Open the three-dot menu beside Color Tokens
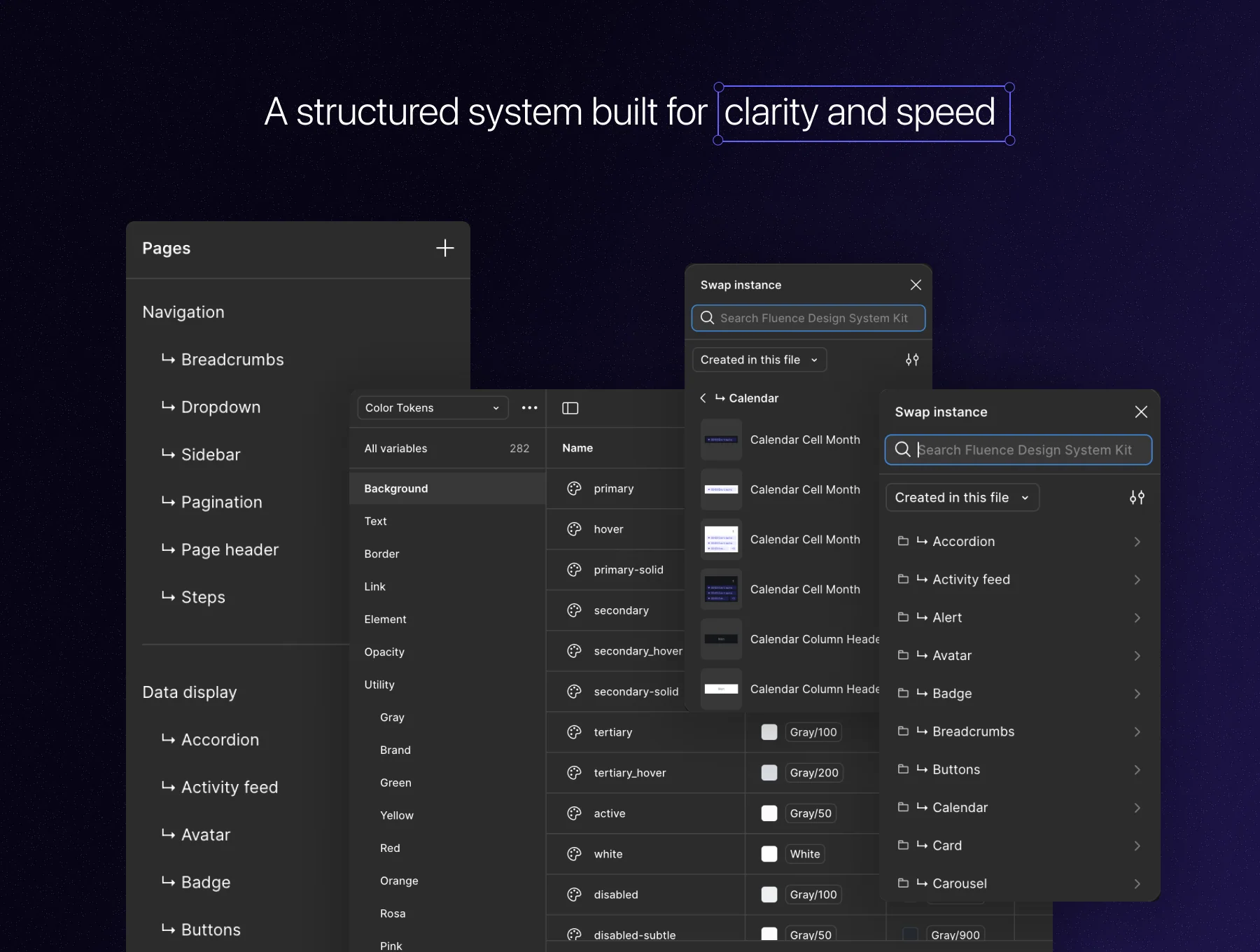The width and height of the screenshot is (1260, 952). click(x=530, y=407)
